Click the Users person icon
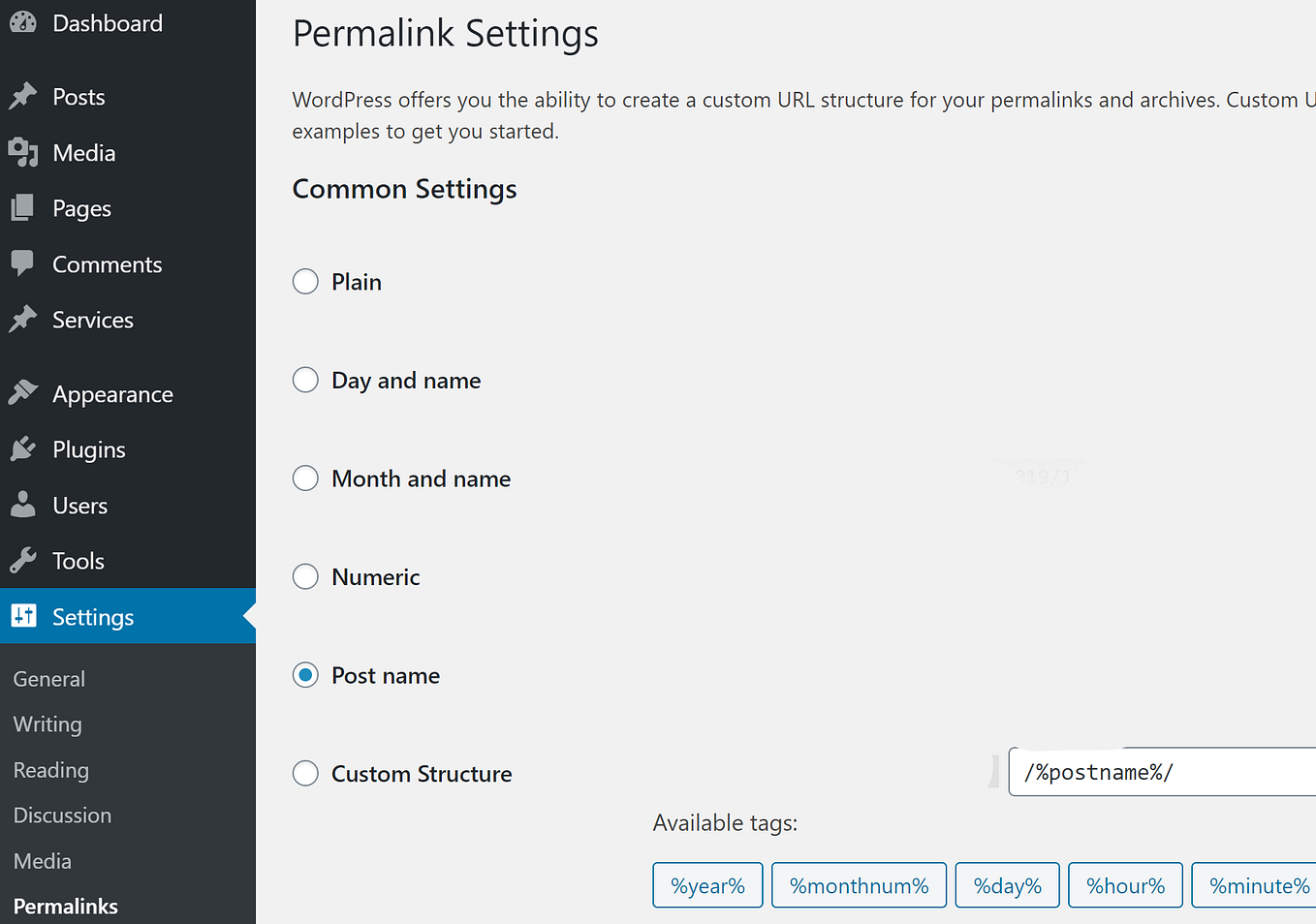 click(x=22, y=505)
